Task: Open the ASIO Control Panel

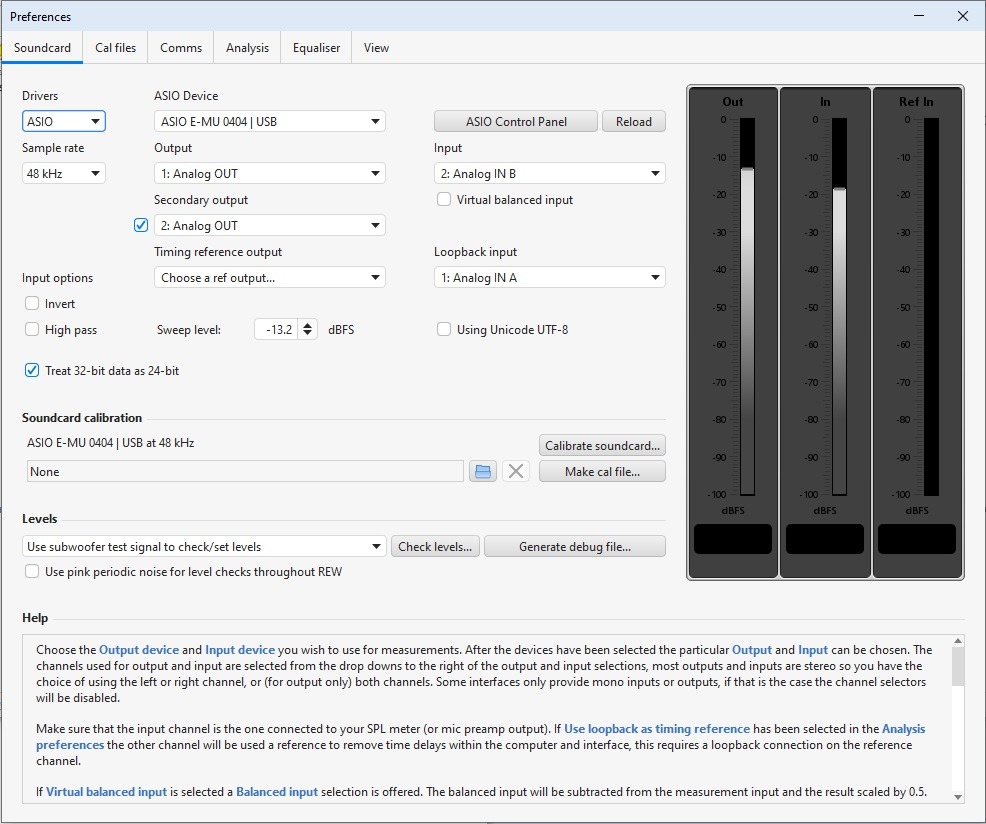Action: [x=516, y=121]
